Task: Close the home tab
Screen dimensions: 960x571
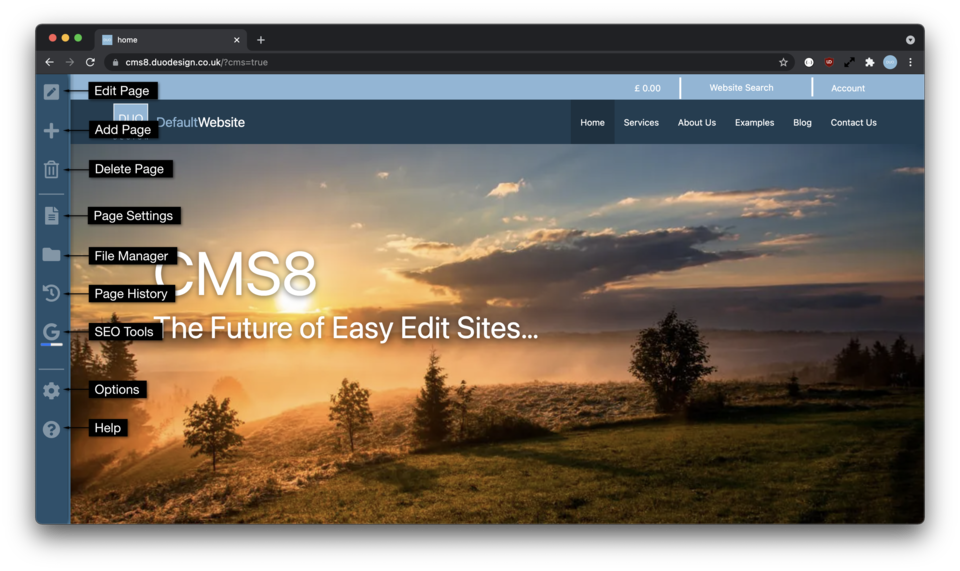Action: [x=236, y=40]
